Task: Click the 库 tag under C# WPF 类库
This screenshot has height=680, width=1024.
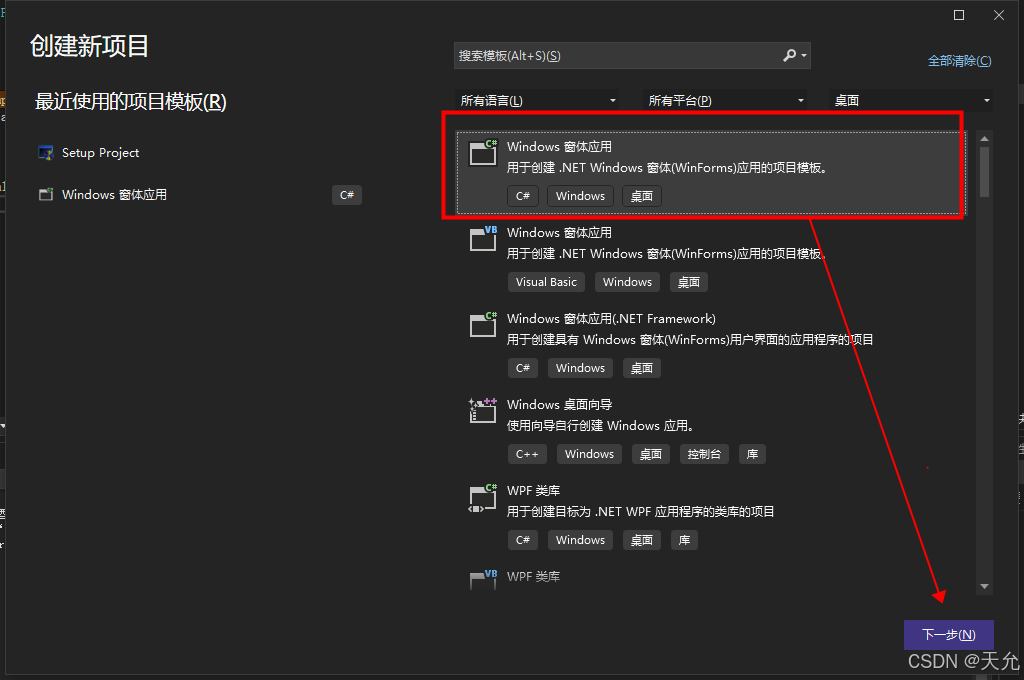Action: click(684, 540)
